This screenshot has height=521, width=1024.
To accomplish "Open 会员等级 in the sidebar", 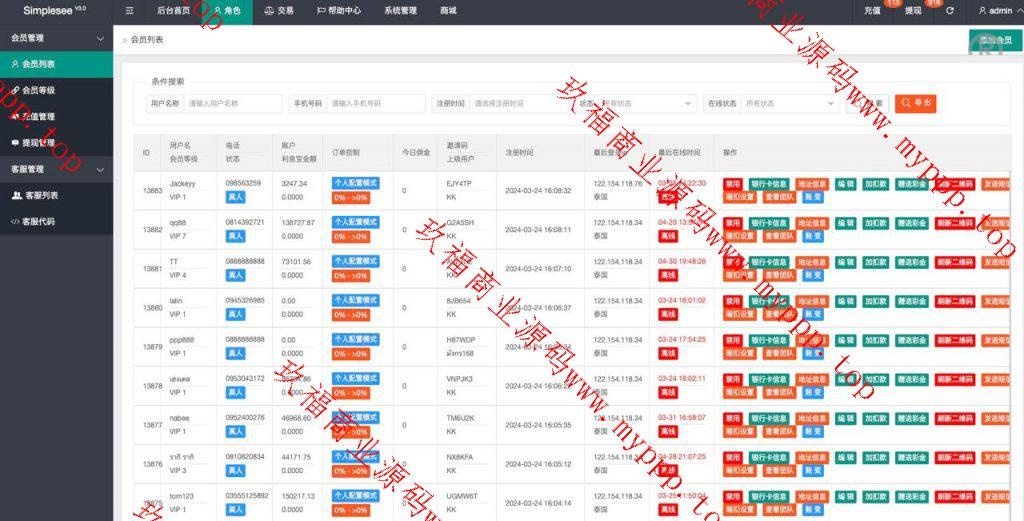I will [38, 90].
